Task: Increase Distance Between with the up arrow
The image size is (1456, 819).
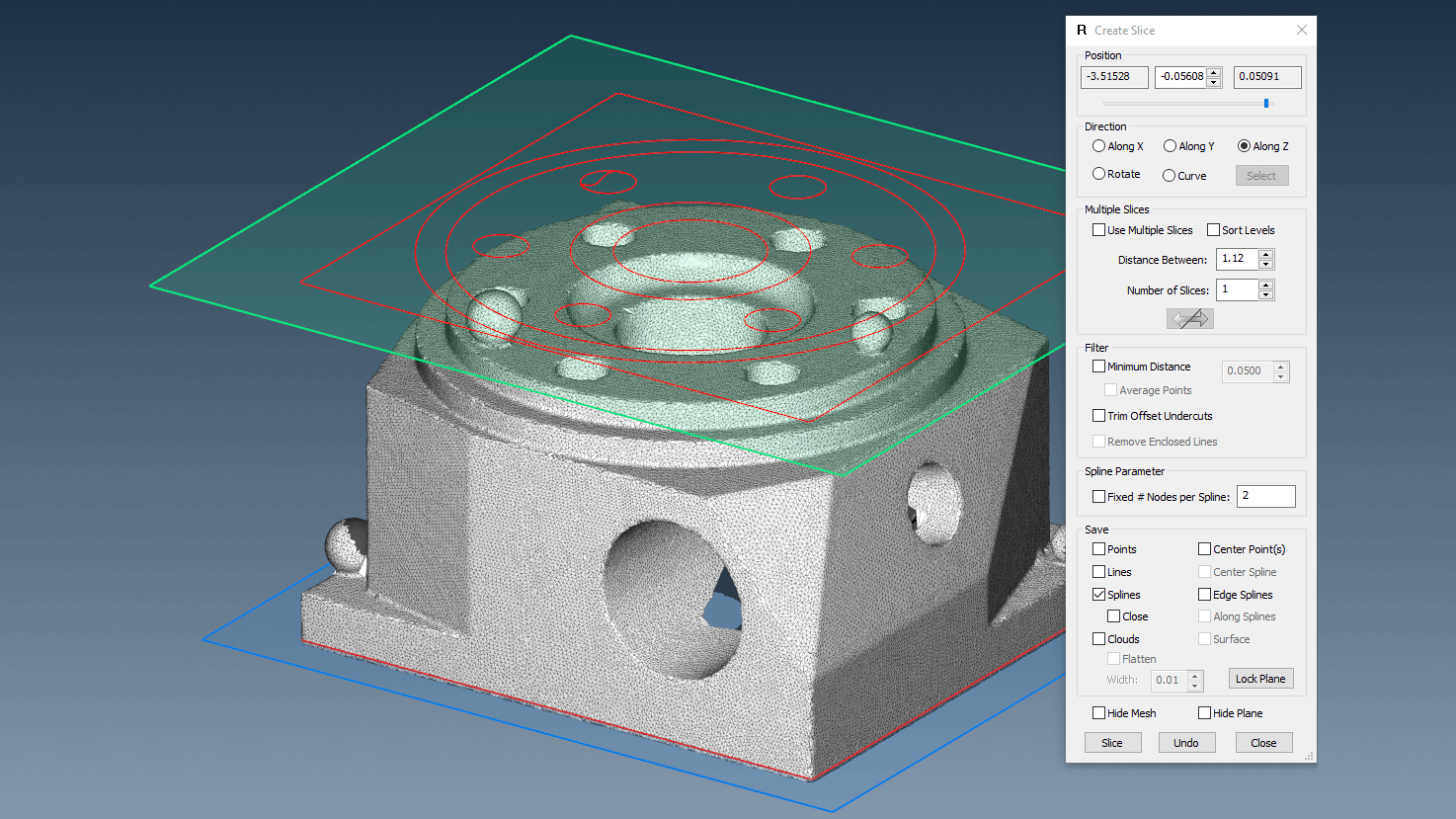Action: point(1265,254)
